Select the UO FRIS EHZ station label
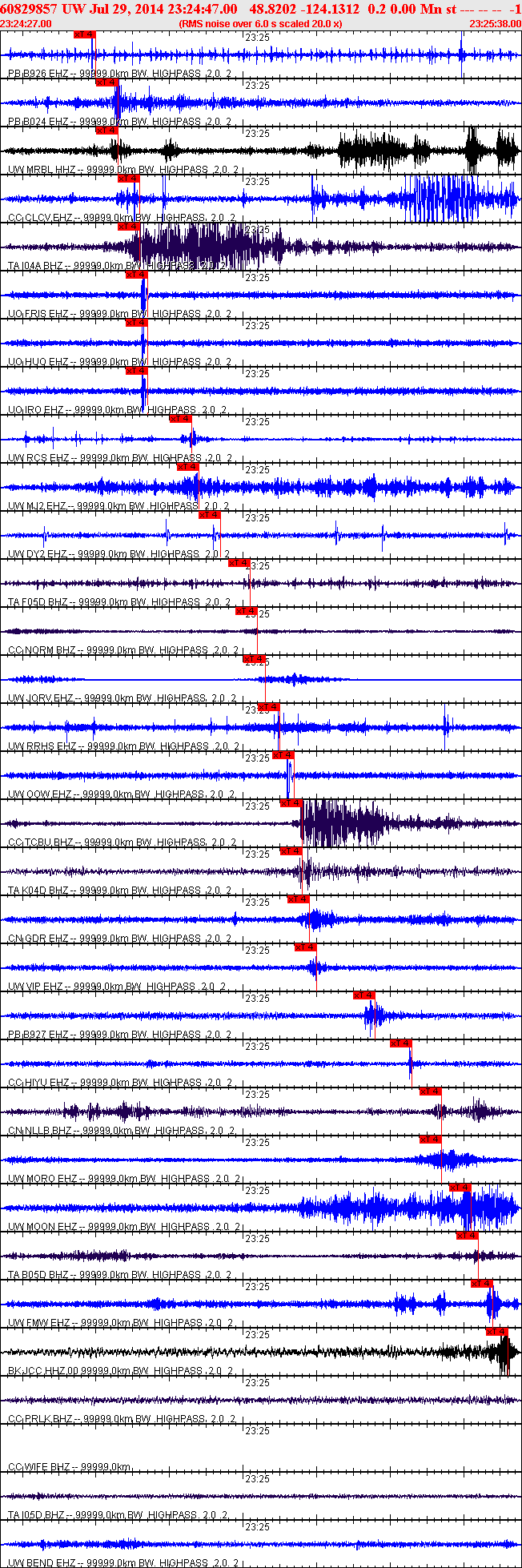Screen dimensions: 522x1568 (x=120, y=314)
